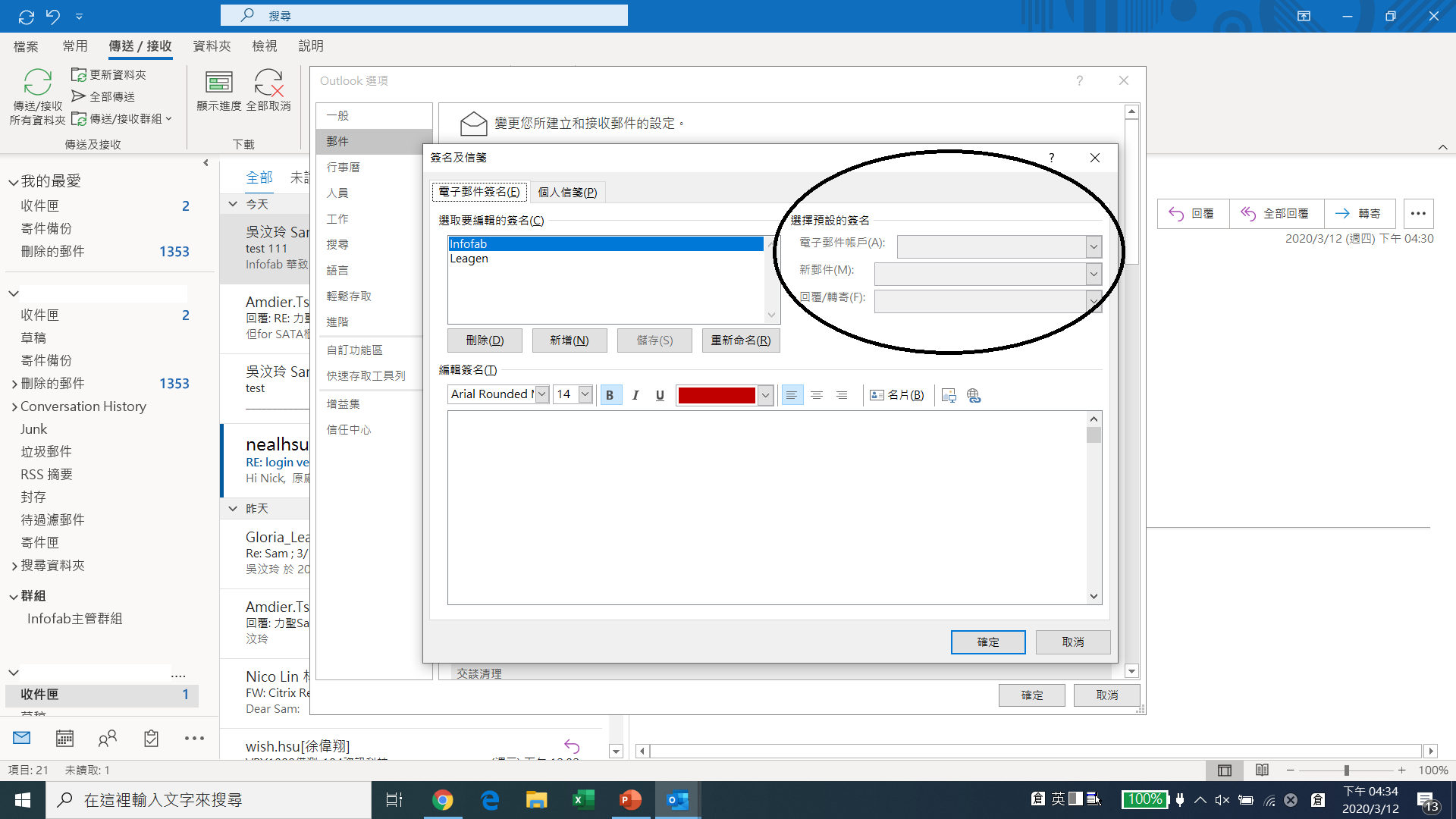The width and height of the screenshot is (1456, 819).
Task: Click the center align icon
Action: [x=817, y=395]
